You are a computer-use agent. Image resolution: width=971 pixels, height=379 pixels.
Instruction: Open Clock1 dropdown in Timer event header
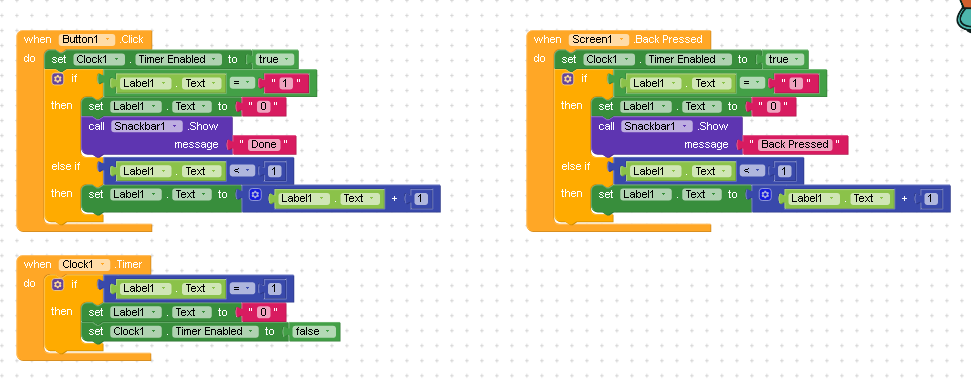tap(85, 264)
